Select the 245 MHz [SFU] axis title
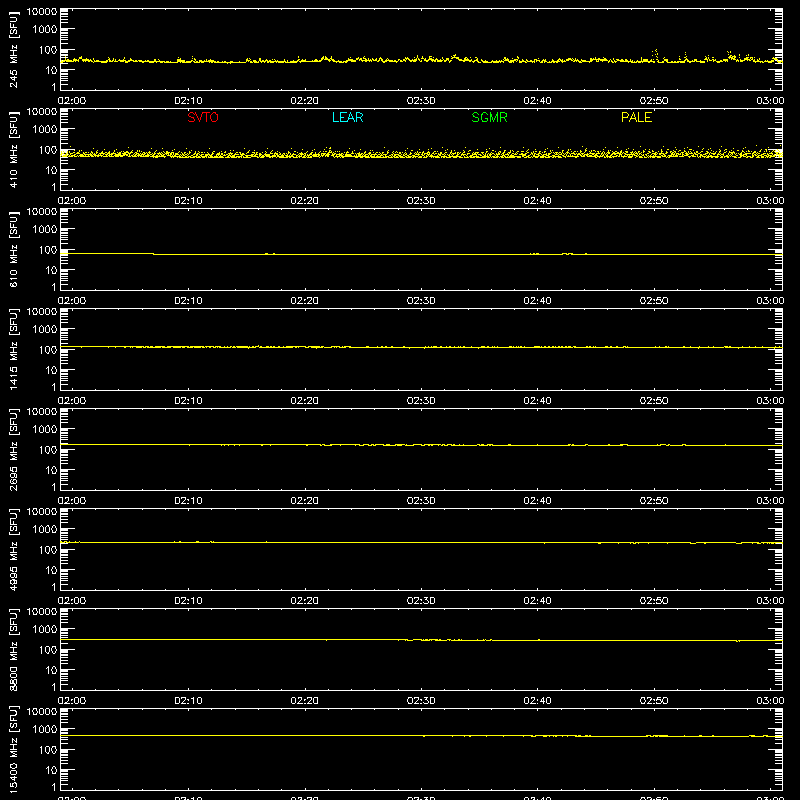The width and height of the screenshot is (800, 800). click(x=13, y=49)
